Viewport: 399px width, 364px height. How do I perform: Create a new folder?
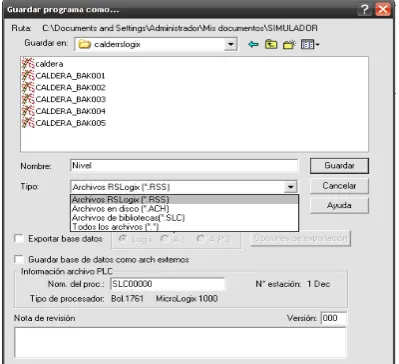[x=289, y=44]
